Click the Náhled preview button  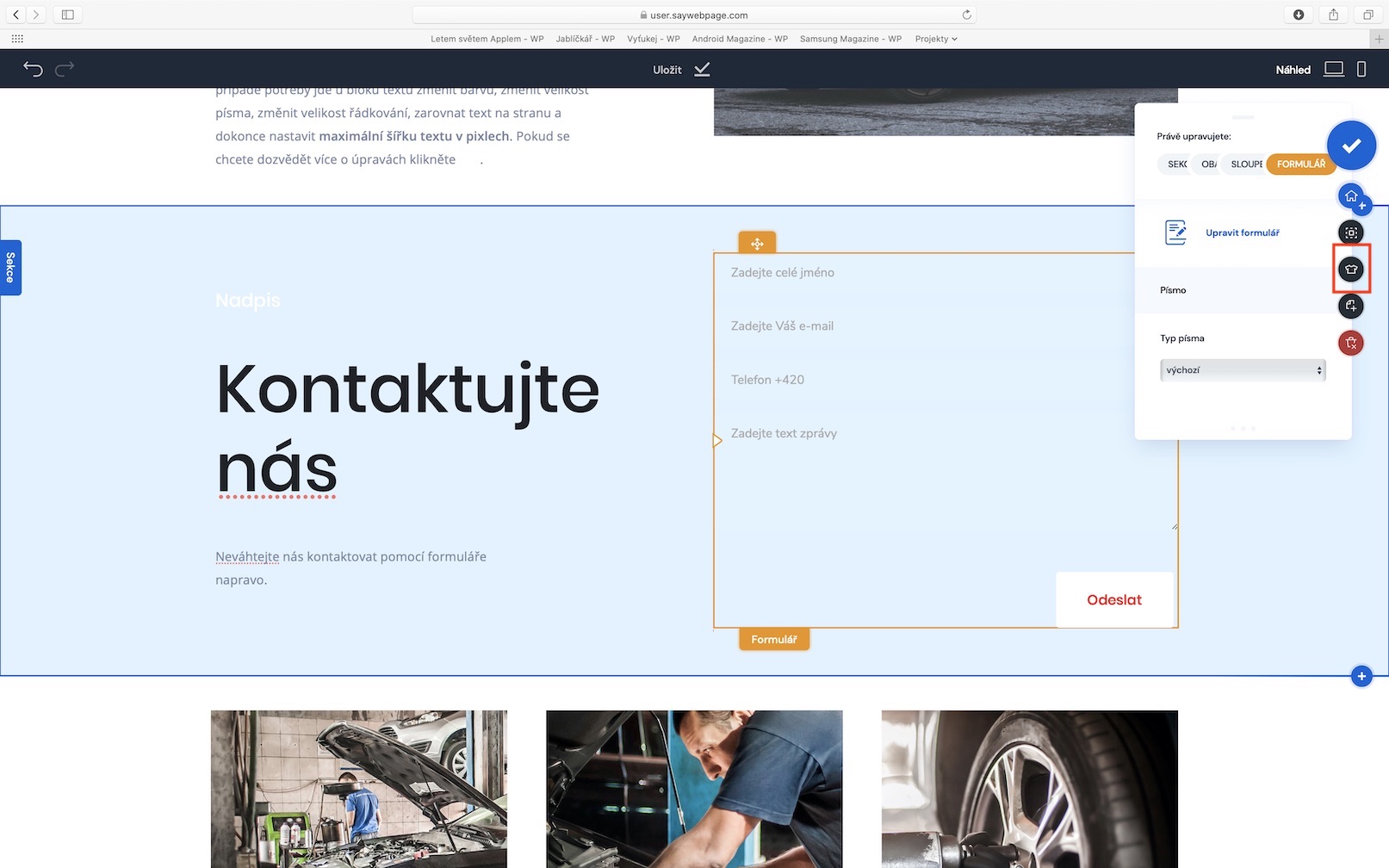[1293, 70]
